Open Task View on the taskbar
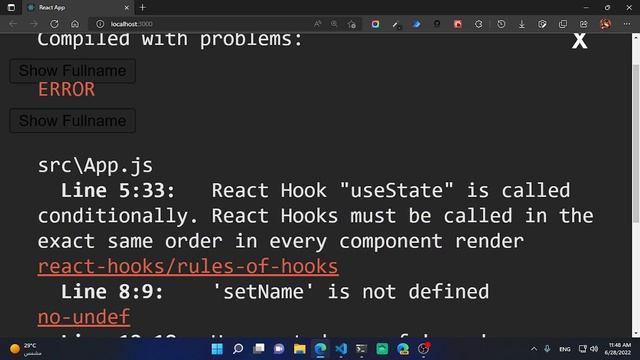 259,349
